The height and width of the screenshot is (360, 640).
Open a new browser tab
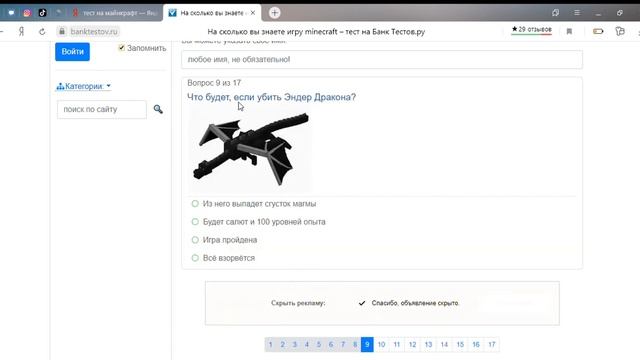(275, 13)
